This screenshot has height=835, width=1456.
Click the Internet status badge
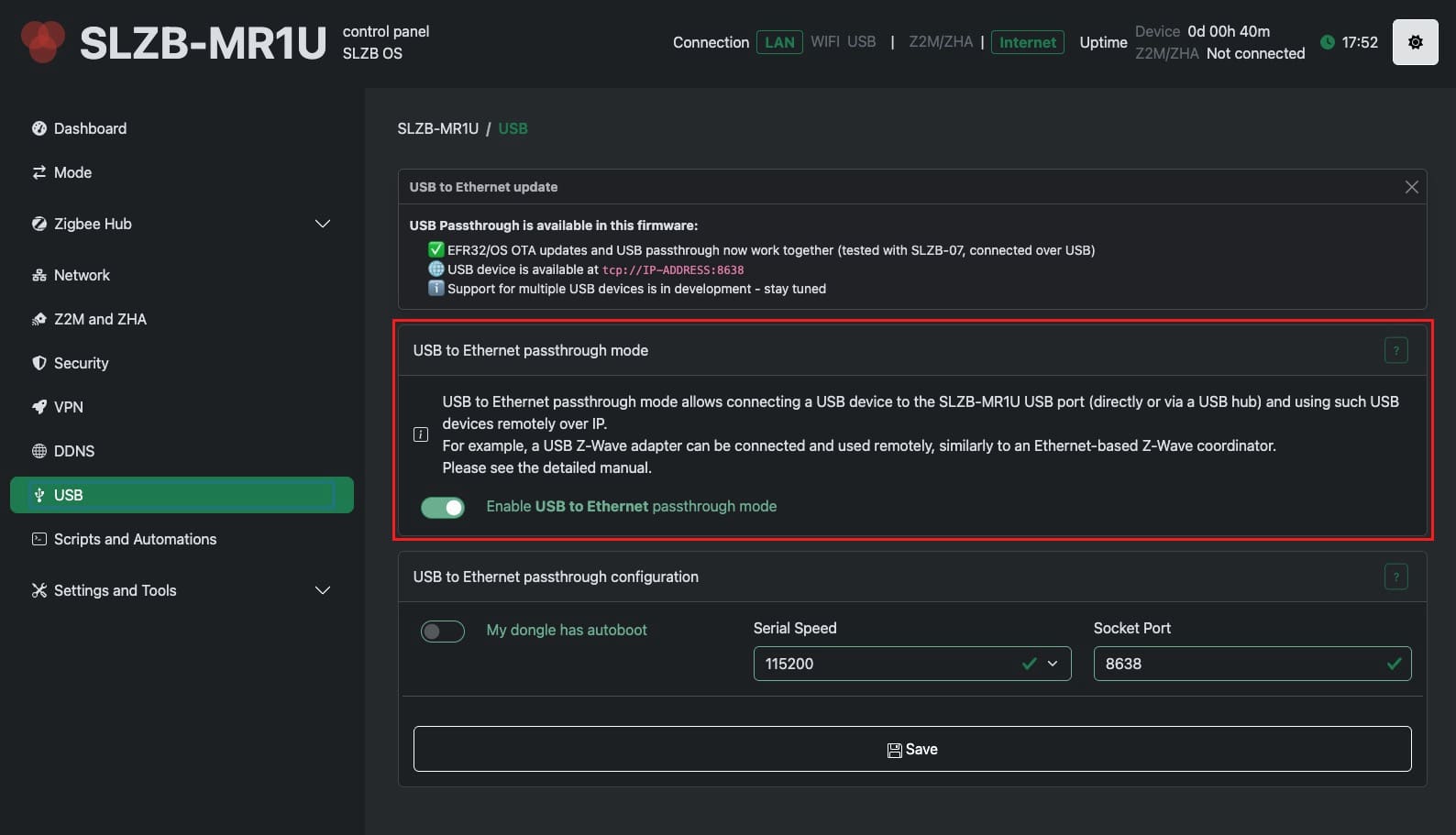tap(1027, 42)
